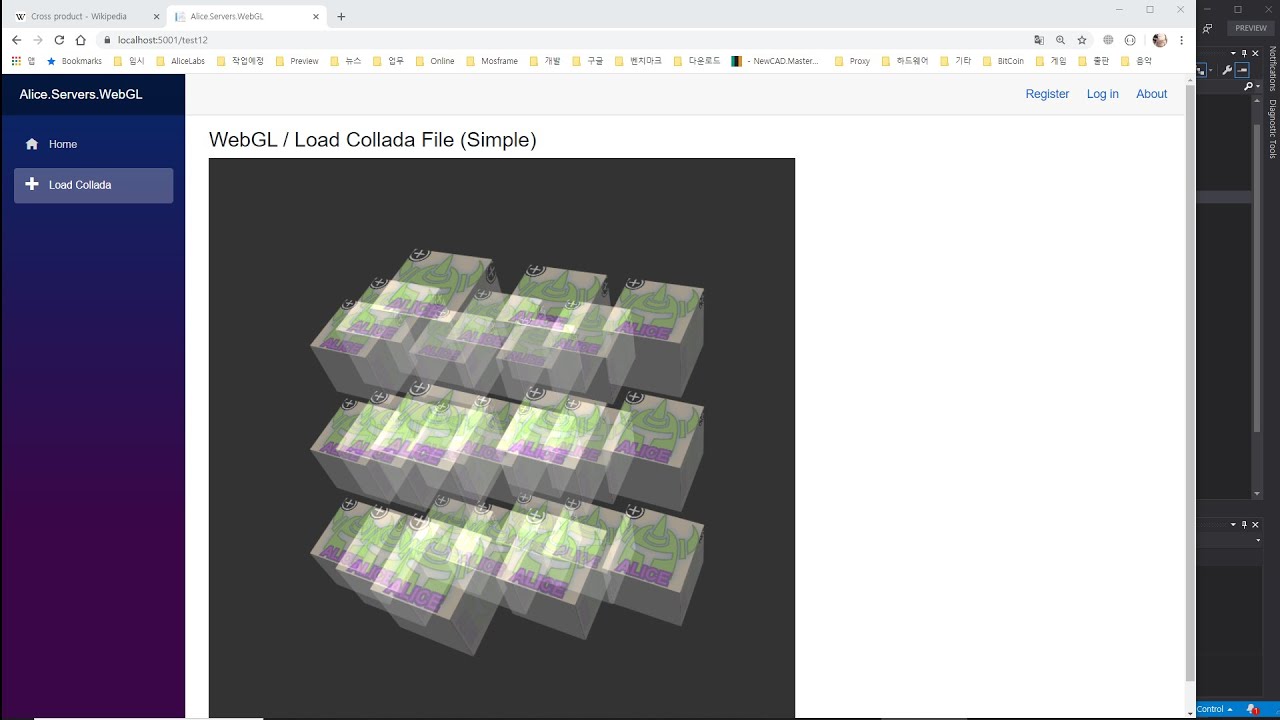Select the Alice.Servers.WebGL tab
1280x720 pixels.
click(x=245, y=16)
